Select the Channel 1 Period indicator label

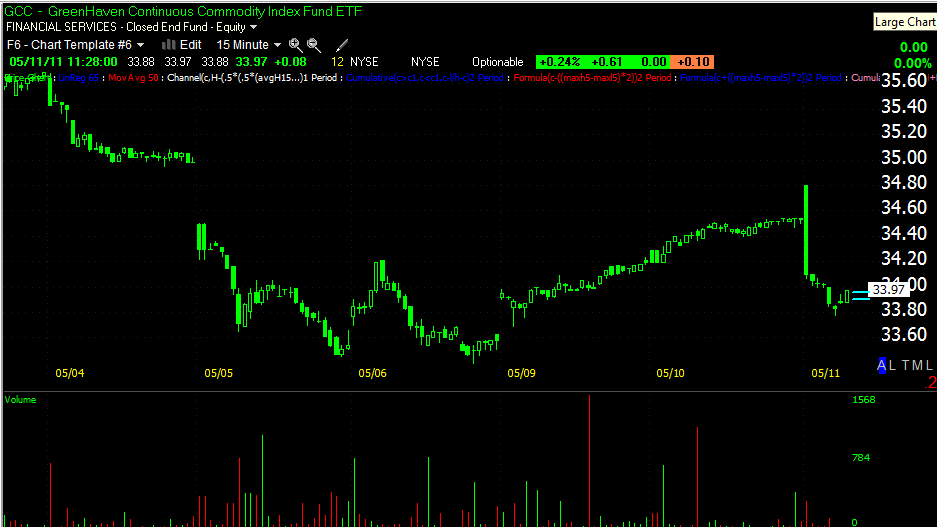[252, 78]
